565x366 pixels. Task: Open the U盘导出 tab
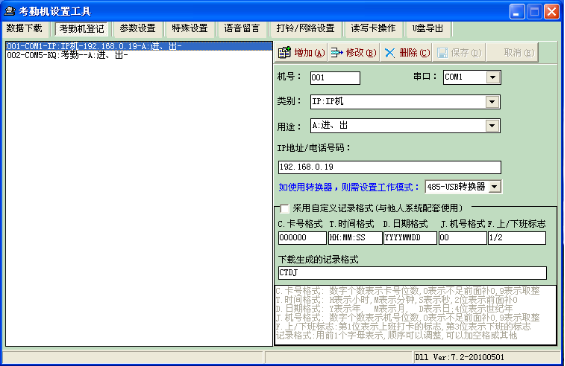428,28
